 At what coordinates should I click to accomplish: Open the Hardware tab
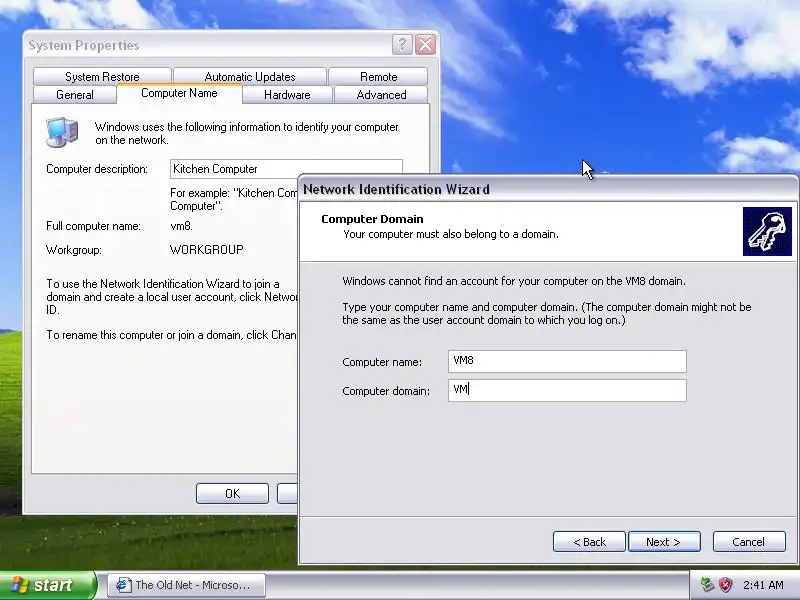287,95
